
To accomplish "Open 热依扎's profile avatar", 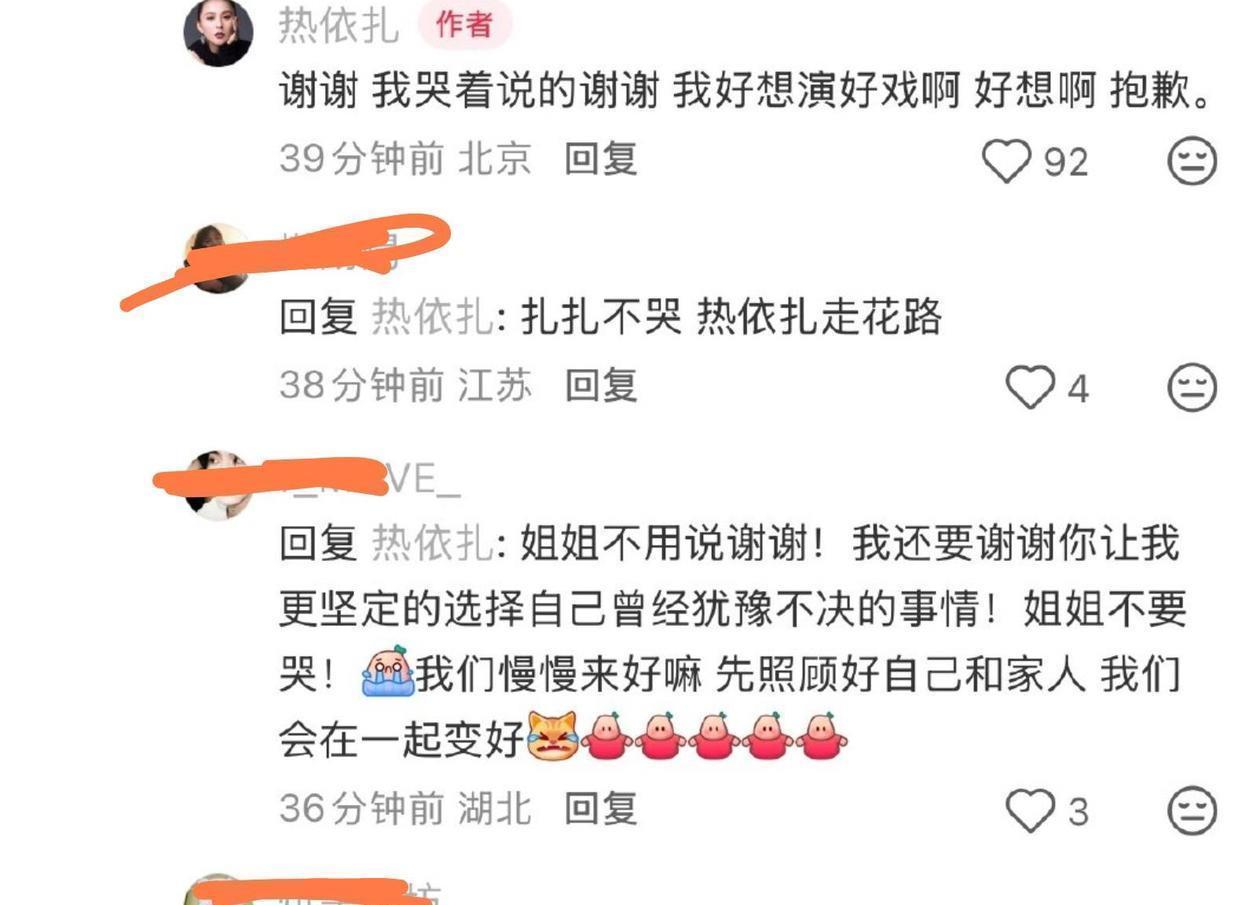I will click(218, 33).
